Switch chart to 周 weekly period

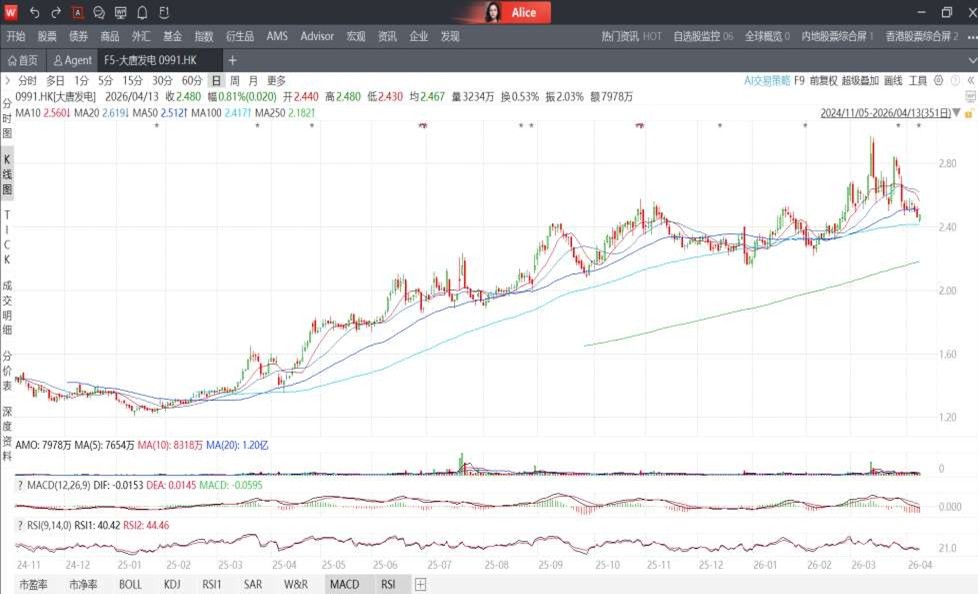point(234,80)
